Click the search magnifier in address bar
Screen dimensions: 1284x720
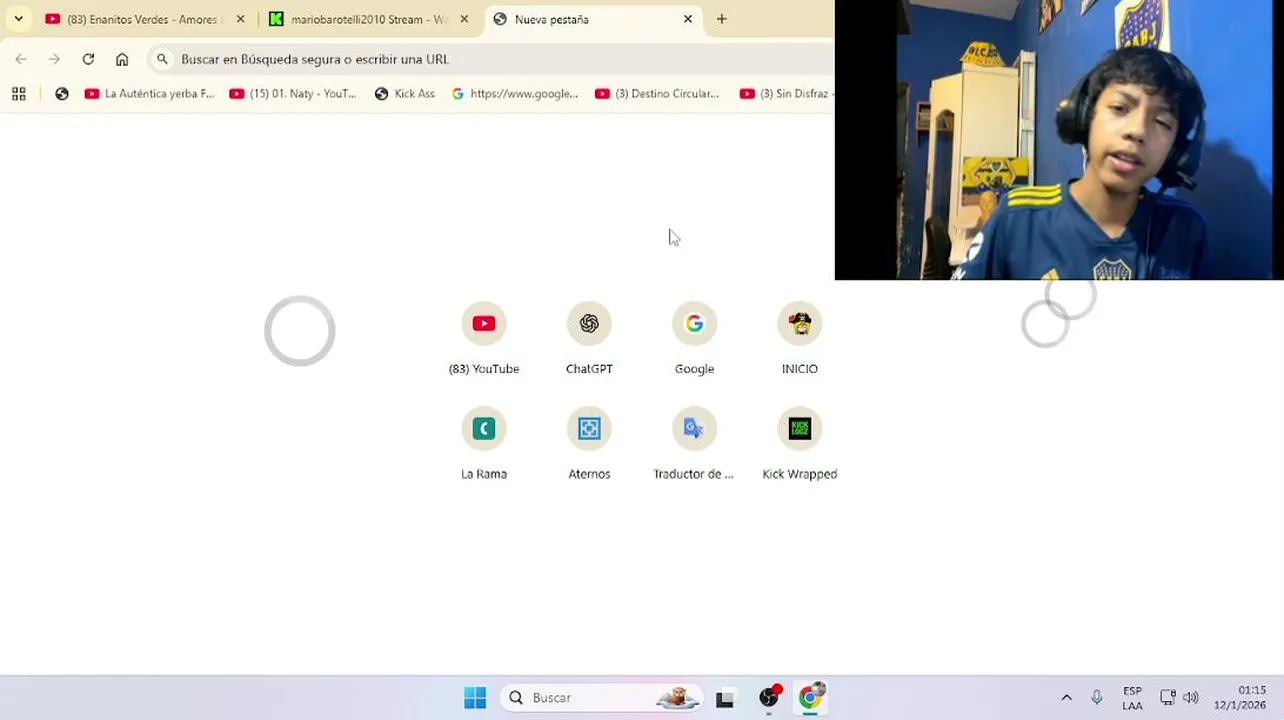(x=162, y=59)
